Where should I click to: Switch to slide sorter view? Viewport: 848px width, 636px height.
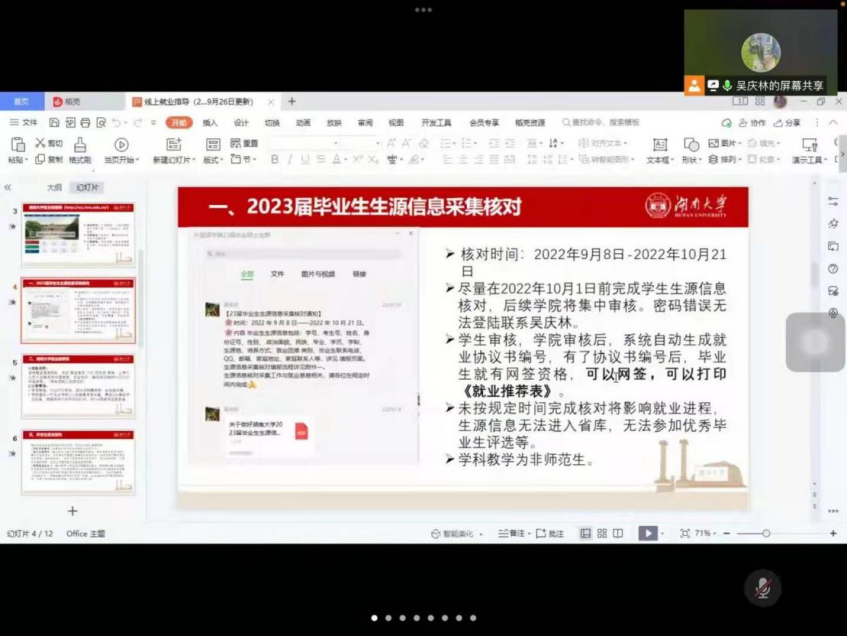click(x=601, y=534)
